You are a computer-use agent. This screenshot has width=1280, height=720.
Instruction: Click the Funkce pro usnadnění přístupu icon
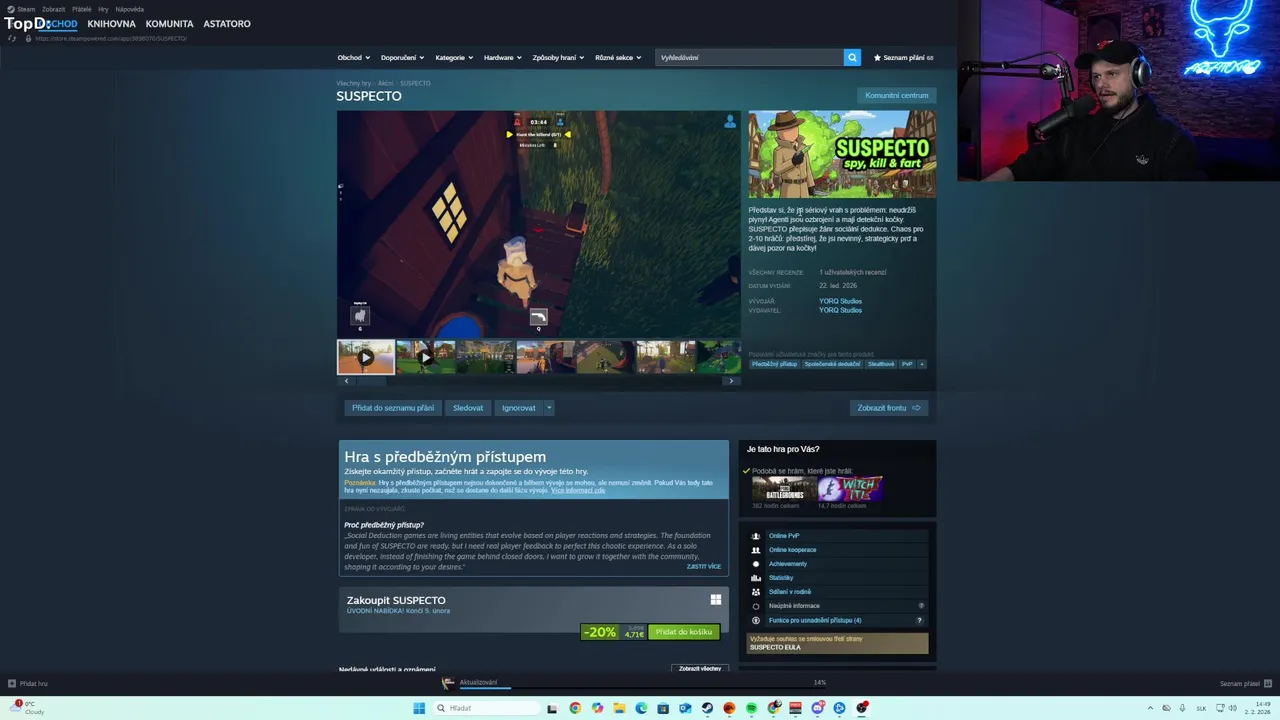756,620
